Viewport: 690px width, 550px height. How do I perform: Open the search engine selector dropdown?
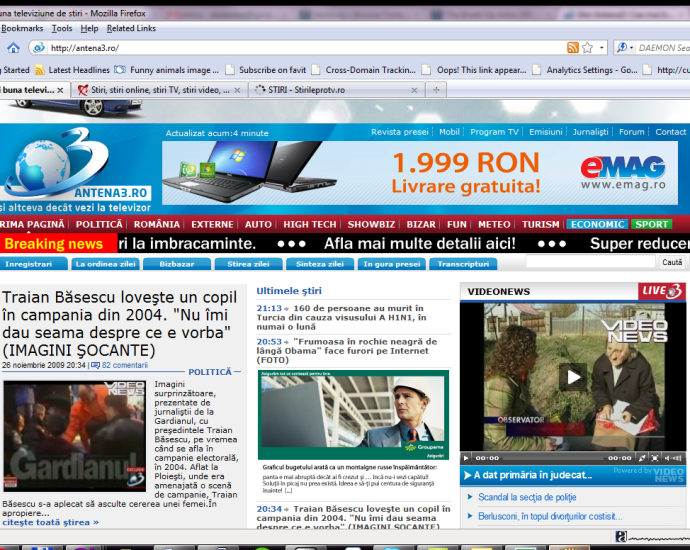(625, 48)
